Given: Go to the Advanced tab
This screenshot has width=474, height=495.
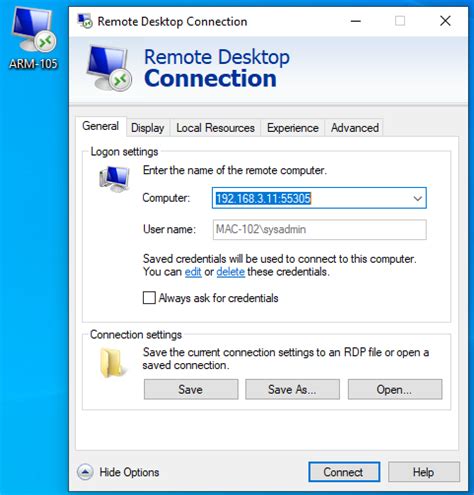Looking at the screenshot, I should click(x=355, y=128).
